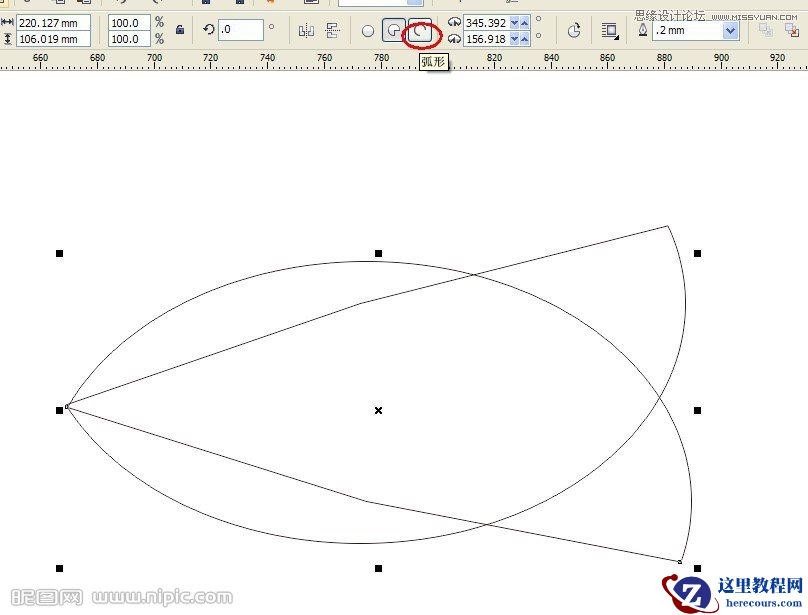This screenshot has width=808, height=615.
Task: Increase the starting angle 345.392 value
Action: click(x=524, y=23)
